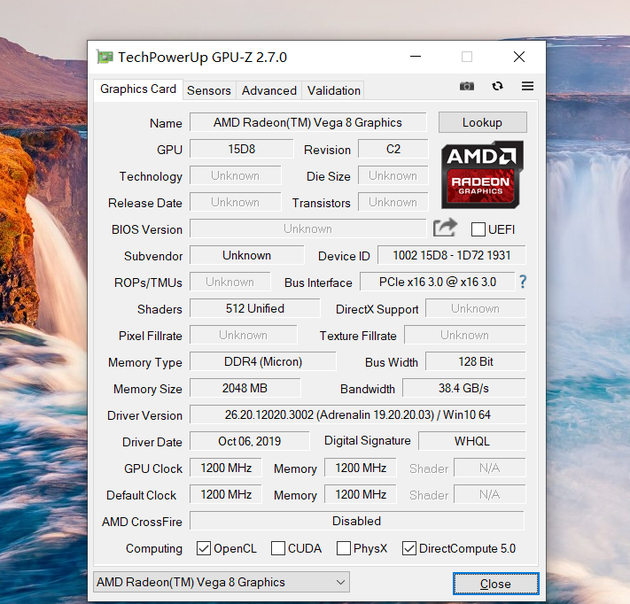Expand the AMD Radeon Vega 8 GPU dropdown

[221, 582]
